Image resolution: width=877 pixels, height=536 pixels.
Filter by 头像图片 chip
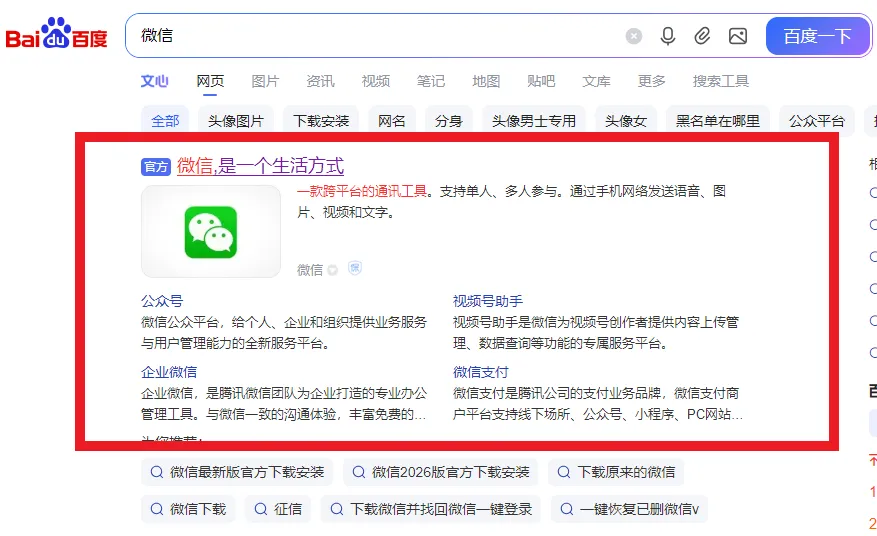235,121
